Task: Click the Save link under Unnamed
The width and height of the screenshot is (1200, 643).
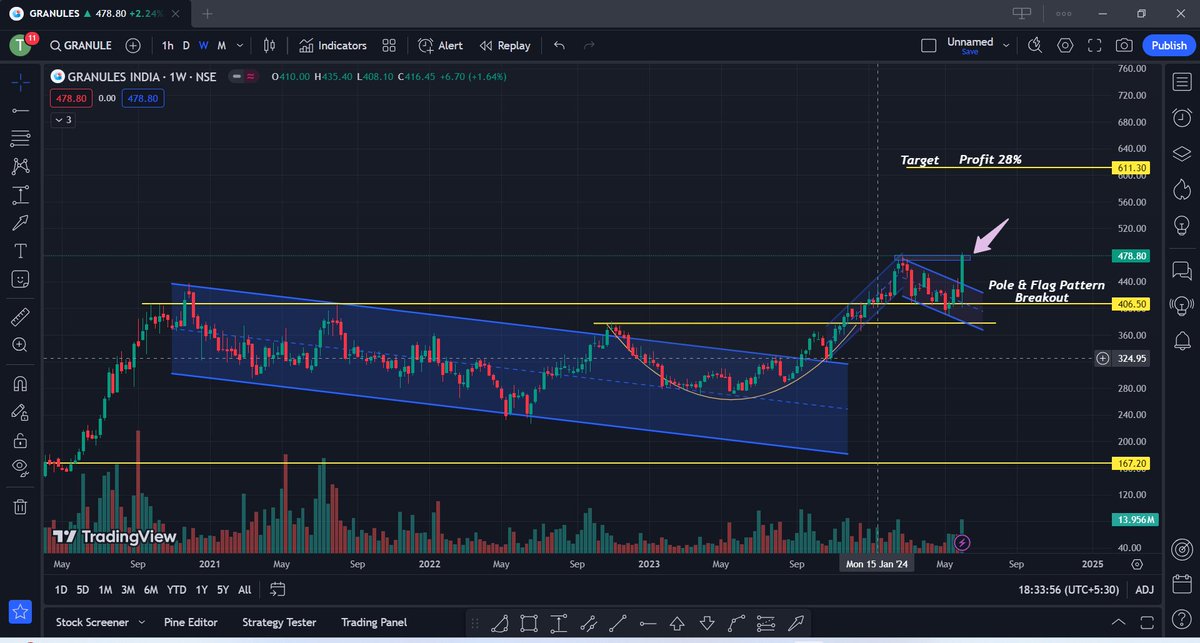Action: [970, 52]
